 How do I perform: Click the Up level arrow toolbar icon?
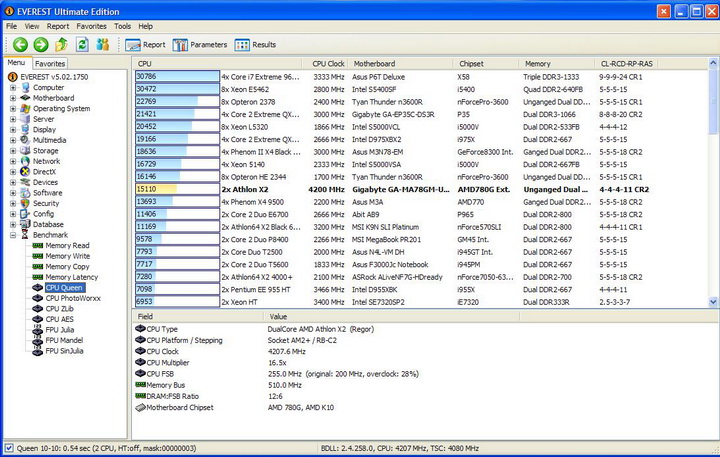coord(62,45)
